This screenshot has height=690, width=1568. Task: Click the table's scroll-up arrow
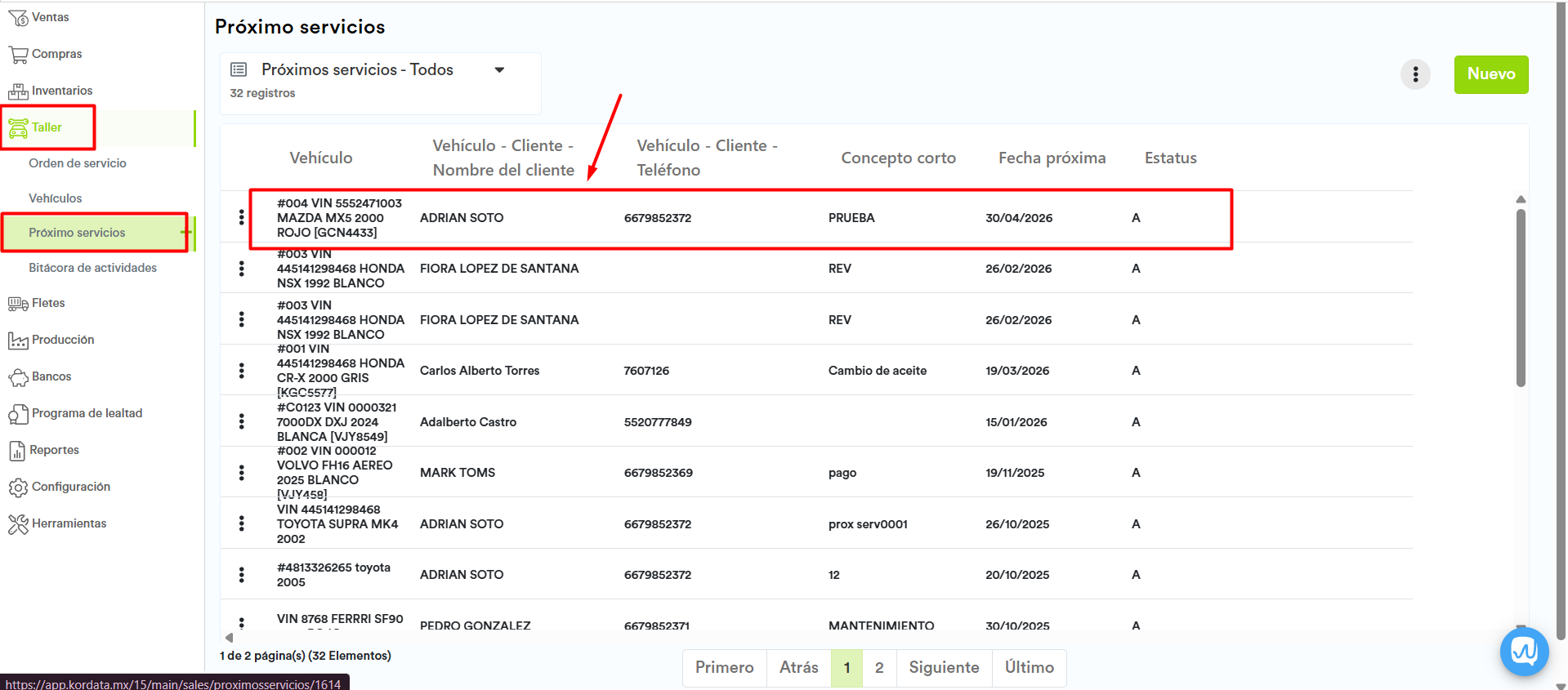tap(1521, 199)
